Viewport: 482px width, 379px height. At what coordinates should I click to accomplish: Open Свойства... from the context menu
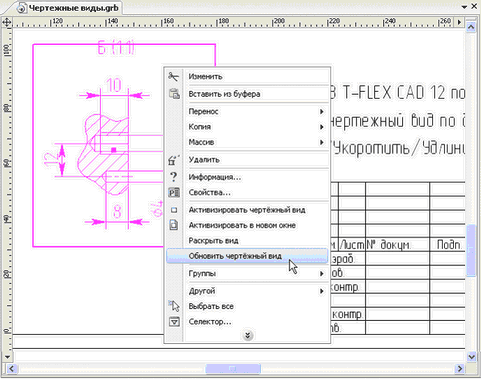pyautogui.click(x=248, y=192)
